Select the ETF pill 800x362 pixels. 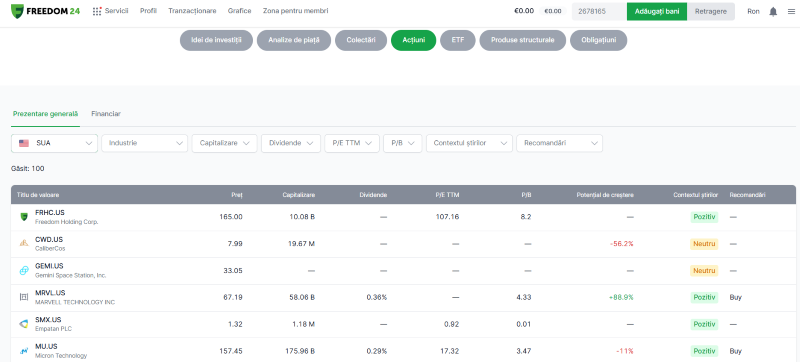(x=458, y=40)
